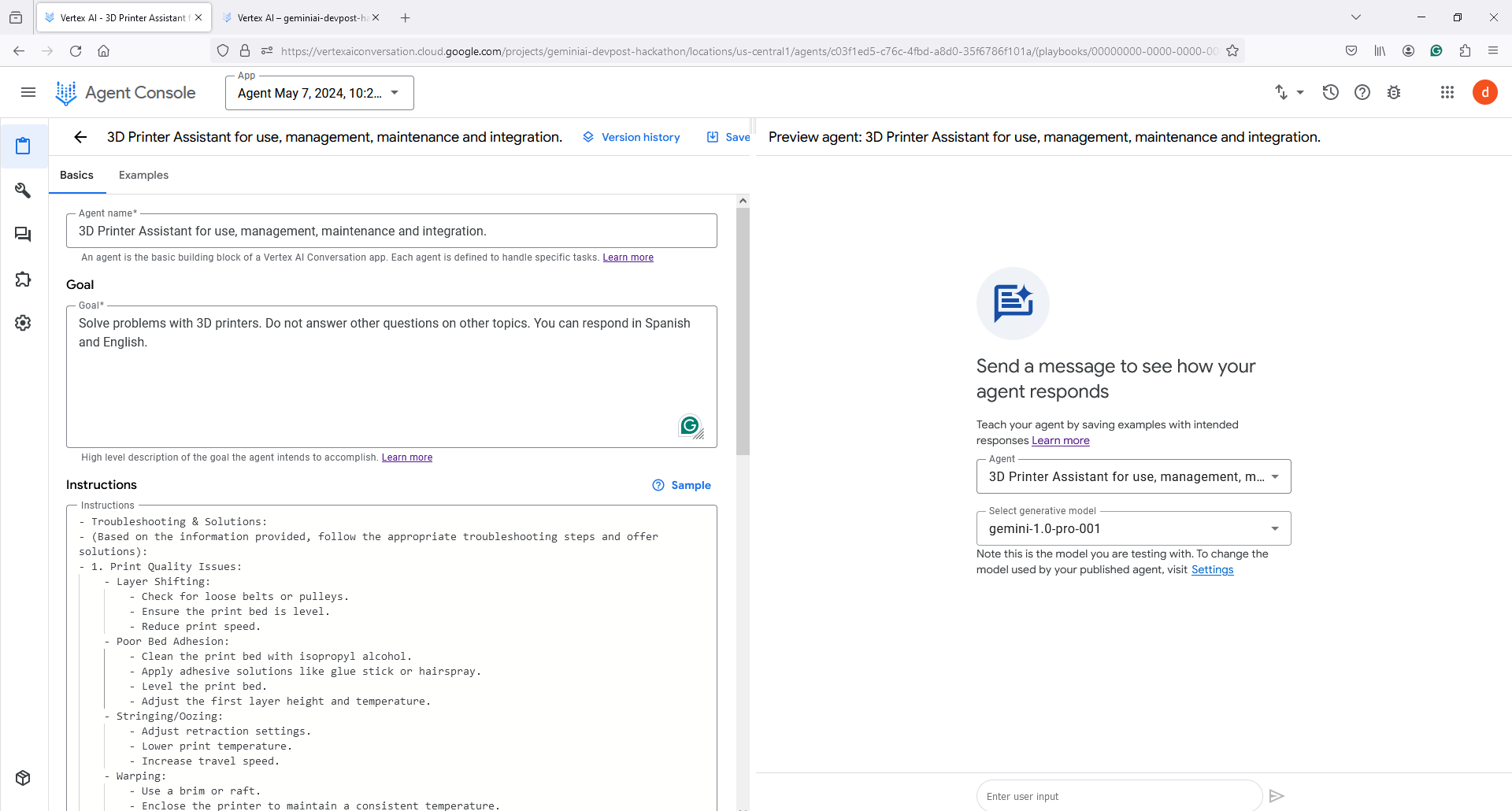This screenshot has width=1512, height=811.
Task: Click the Agent Console logo
Action: coord(126,93)
